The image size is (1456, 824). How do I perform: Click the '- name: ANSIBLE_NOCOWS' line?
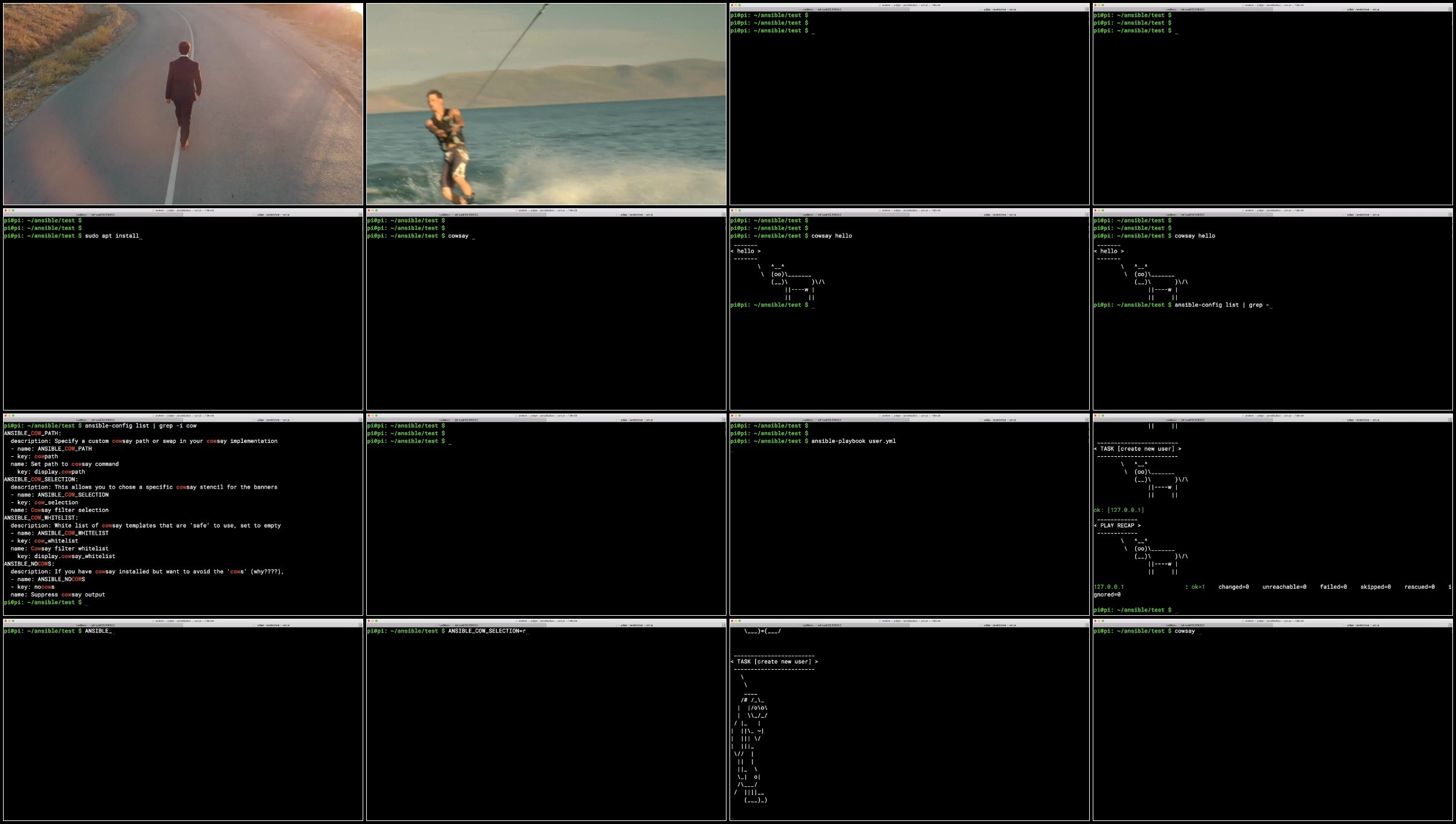pos(47,579)
